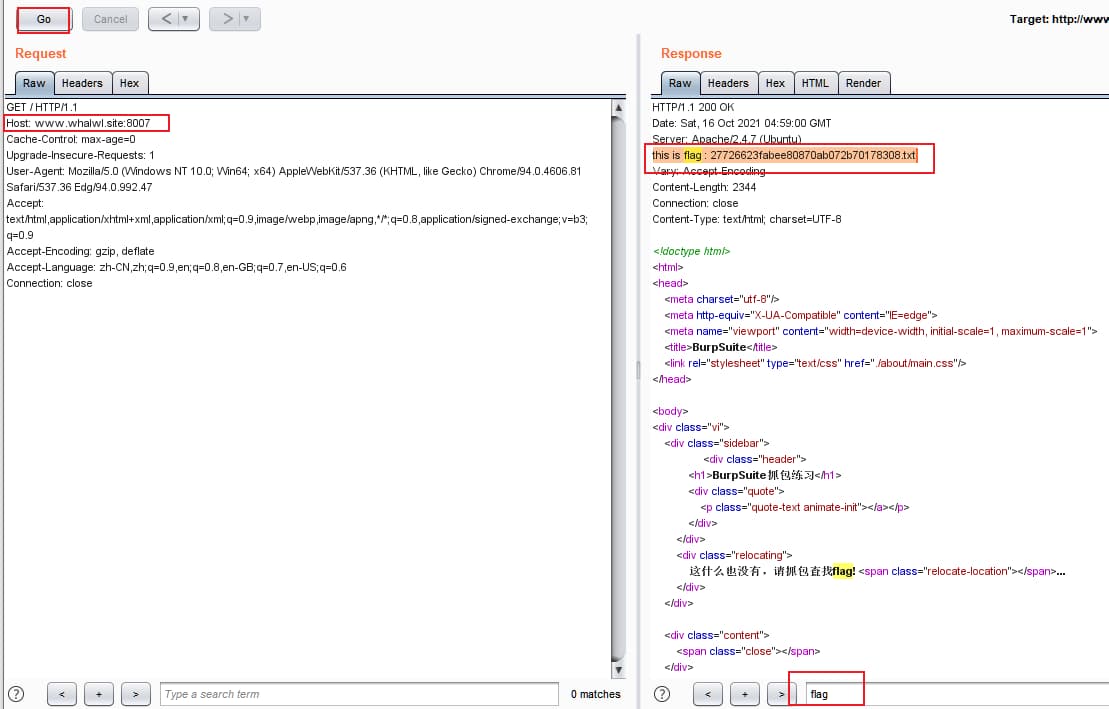Select the Request Raw tab
This screenshot has width=1109, height=709.
click(34, 83)
